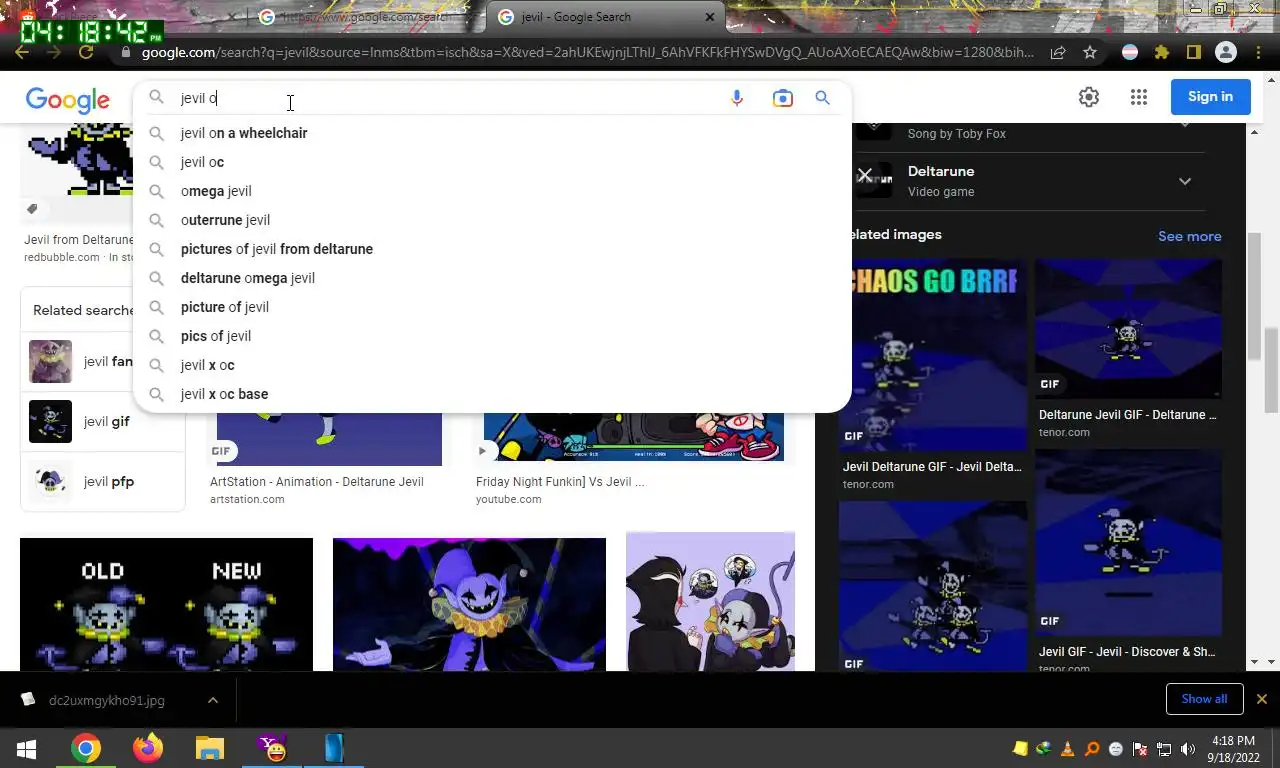The width and height of the screenshot is (1280, 768).
Task: Select suggestion "jevil oc"
Action: pyautogui.click(x=492, y=162)
